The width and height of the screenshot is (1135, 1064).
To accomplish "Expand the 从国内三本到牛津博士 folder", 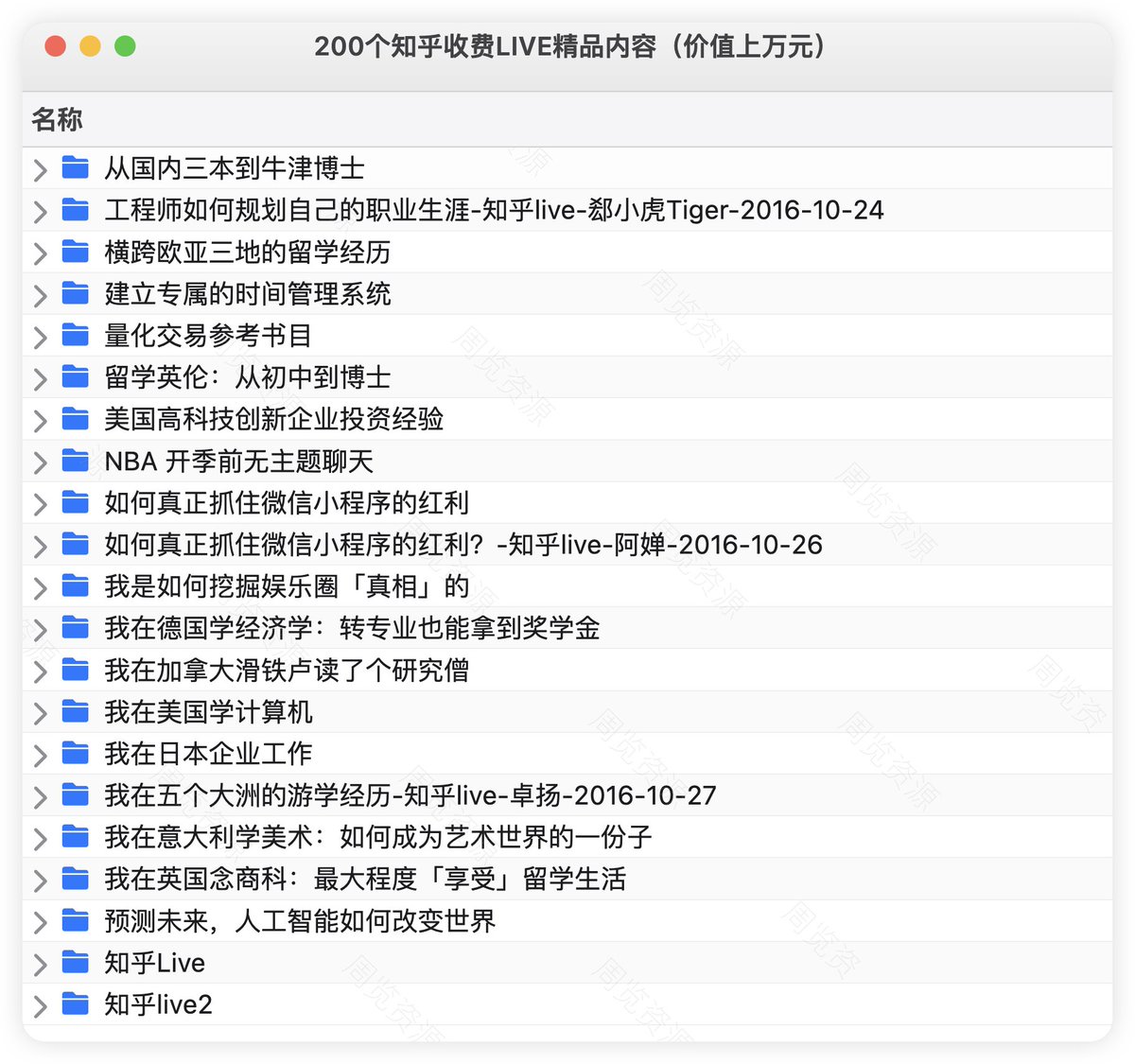I will click(40, 170).
